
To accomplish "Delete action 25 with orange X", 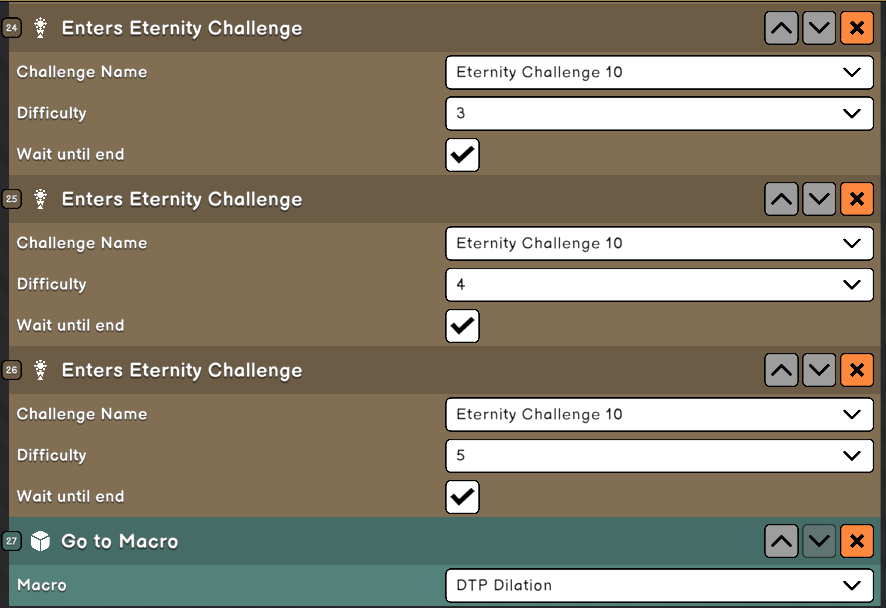I will point(856,200).
